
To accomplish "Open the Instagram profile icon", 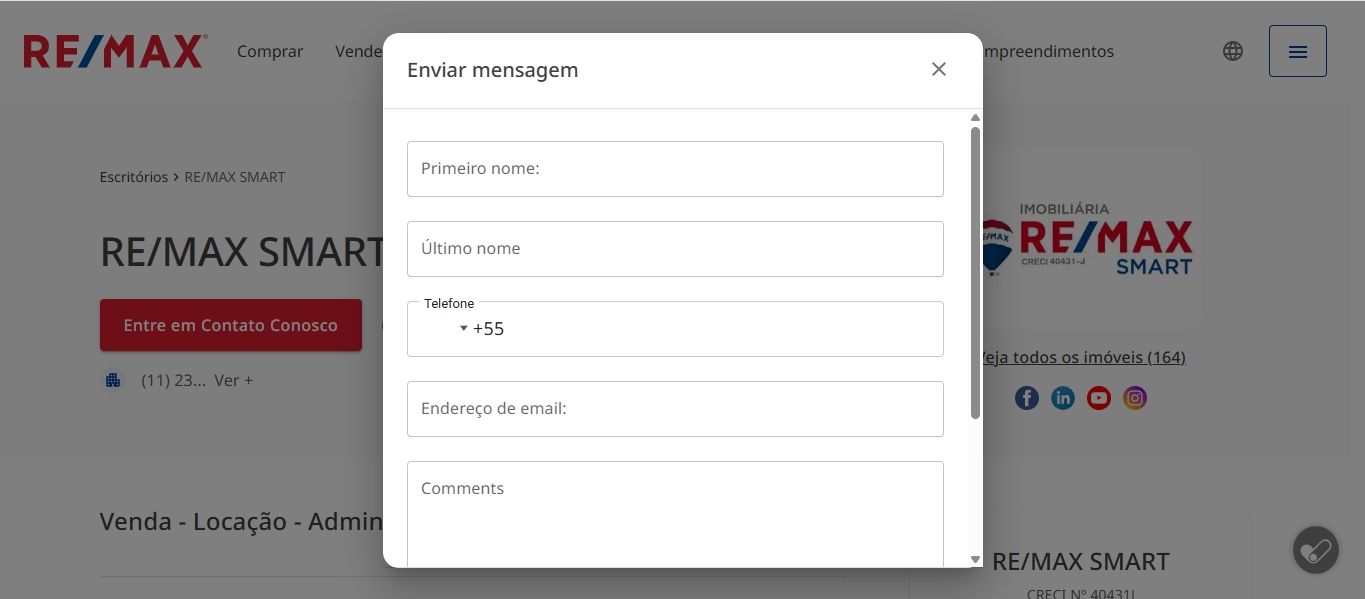I will pyautogui.click(x=1135, y=398).
